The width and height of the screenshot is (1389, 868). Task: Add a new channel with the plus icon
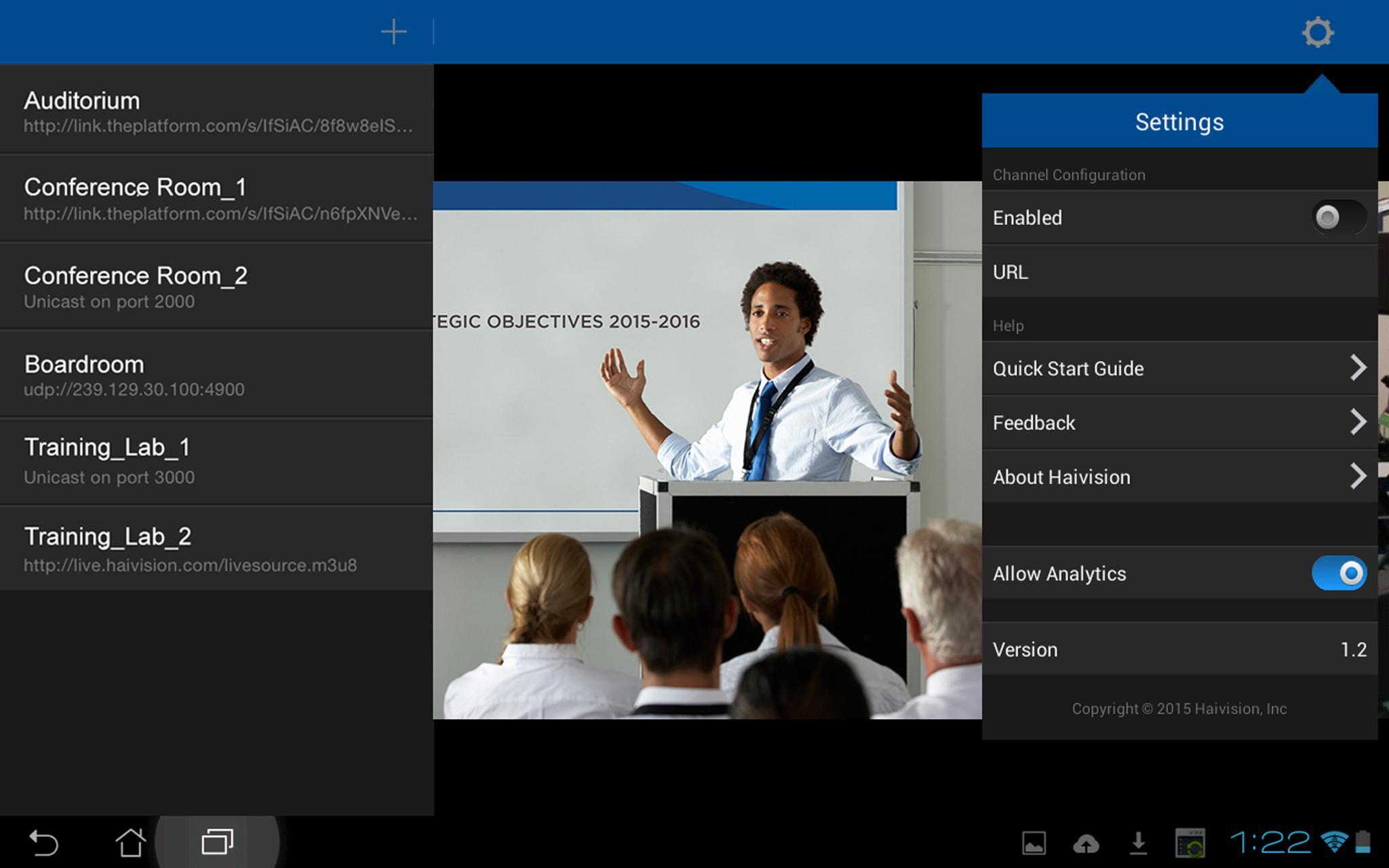point(393,31)
